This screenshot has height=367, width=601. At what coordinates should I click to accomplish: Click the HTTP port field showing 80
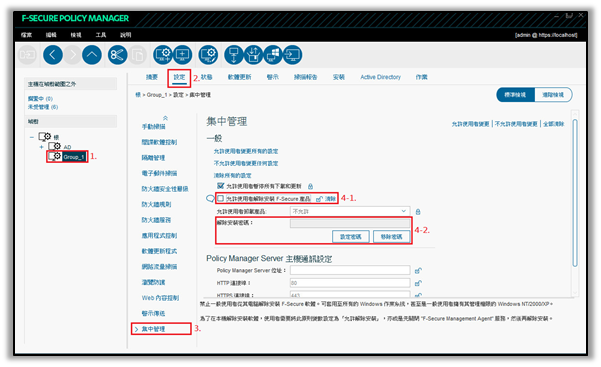[350, 283]
